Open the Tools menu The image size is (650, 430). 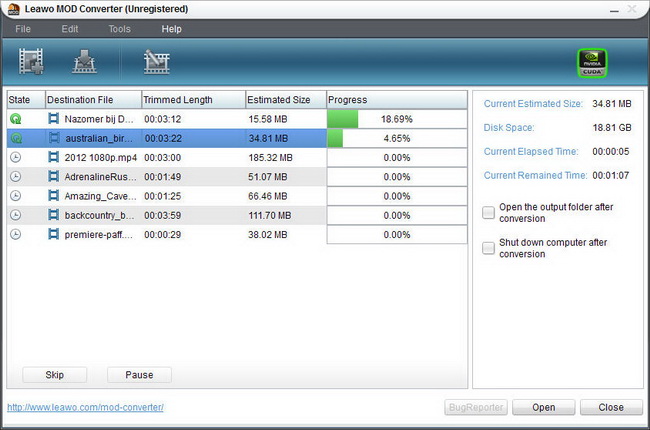[x=119, y=29]
